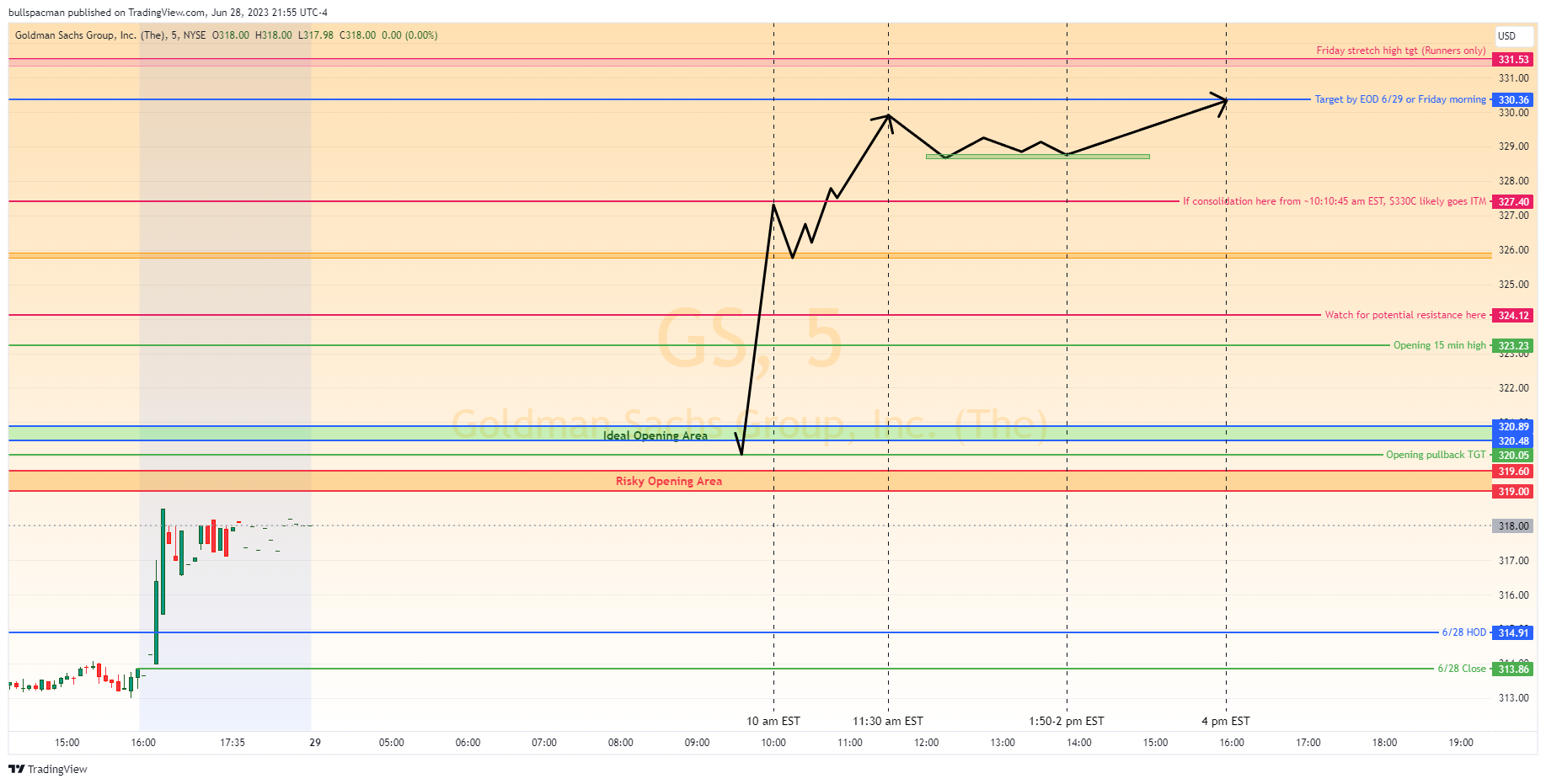Image resolution: width=1546 pixels, height=784 pixels.
Task: Click the 319.00 red price label
Action: [x=1513, y=491]
